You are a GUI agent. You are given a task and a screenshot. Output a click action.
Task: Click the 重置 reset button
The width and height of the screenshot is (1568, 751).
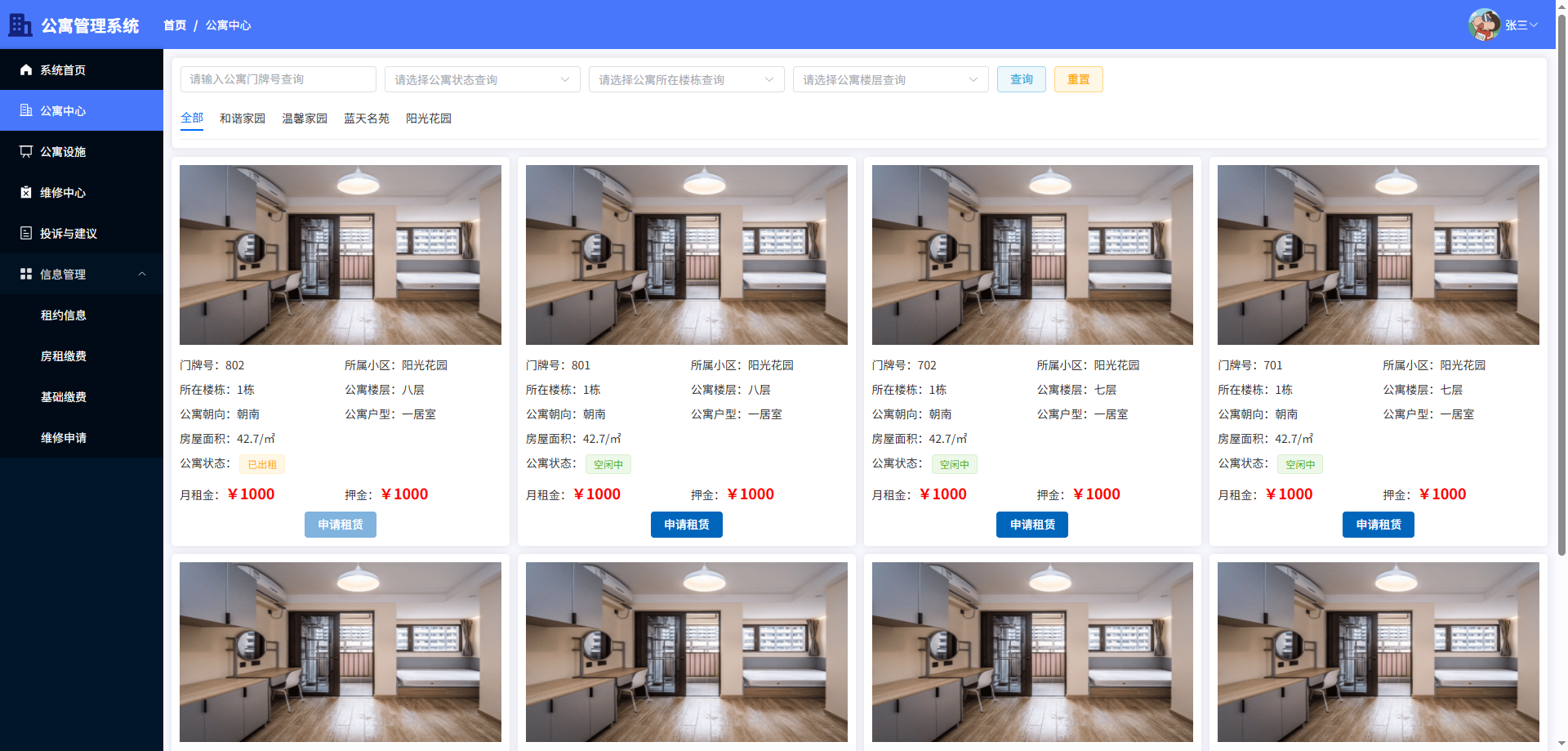pos(1079,79)
